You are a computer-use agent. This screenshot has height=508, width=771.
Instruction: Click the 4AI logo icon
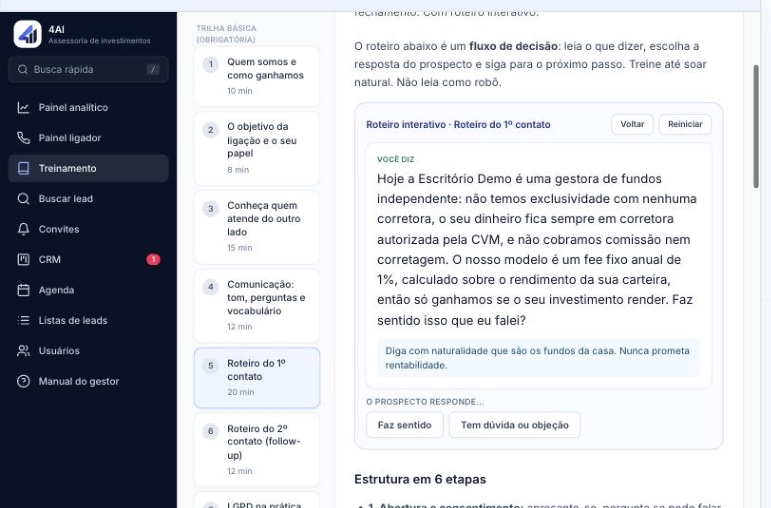(28, 34)
